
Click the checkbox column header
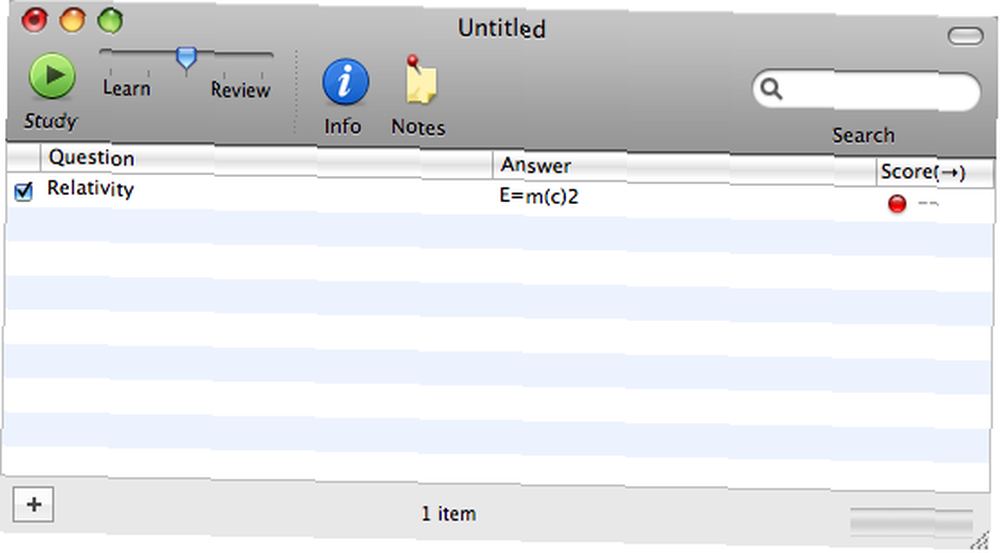tap(24, 156)
